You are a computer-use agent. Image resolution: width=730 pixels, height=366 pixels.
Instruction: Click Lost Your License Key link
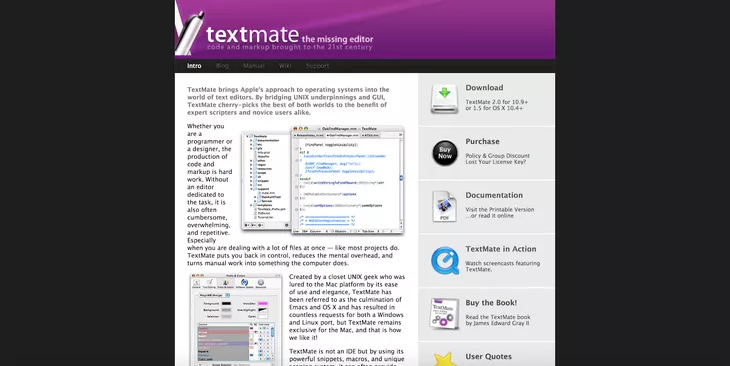point(496,162)
